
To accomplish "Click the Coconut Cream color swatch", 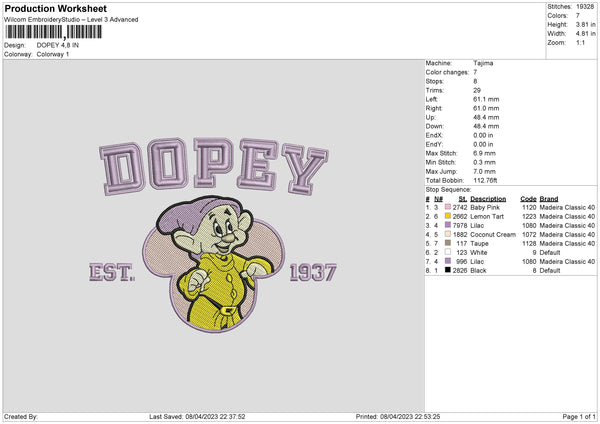I will (x=448, y=234).
